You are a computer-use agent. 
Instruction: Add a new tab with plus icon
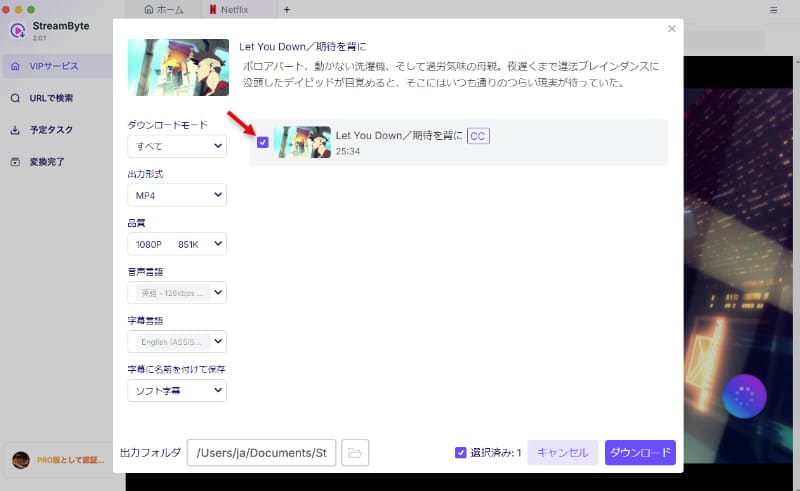pyautogui.click(x=287, y=9)
